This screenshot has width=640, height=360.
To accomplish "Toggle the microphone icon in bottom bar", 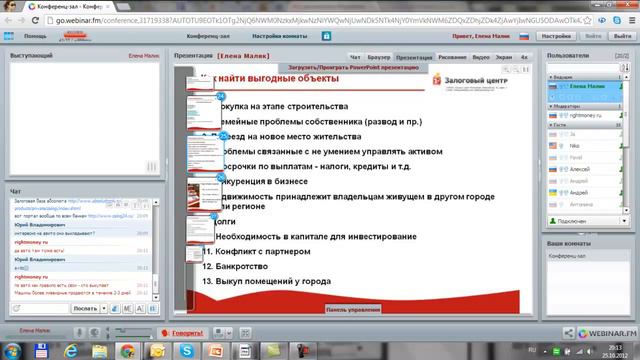I will click(x=80, y=333).
